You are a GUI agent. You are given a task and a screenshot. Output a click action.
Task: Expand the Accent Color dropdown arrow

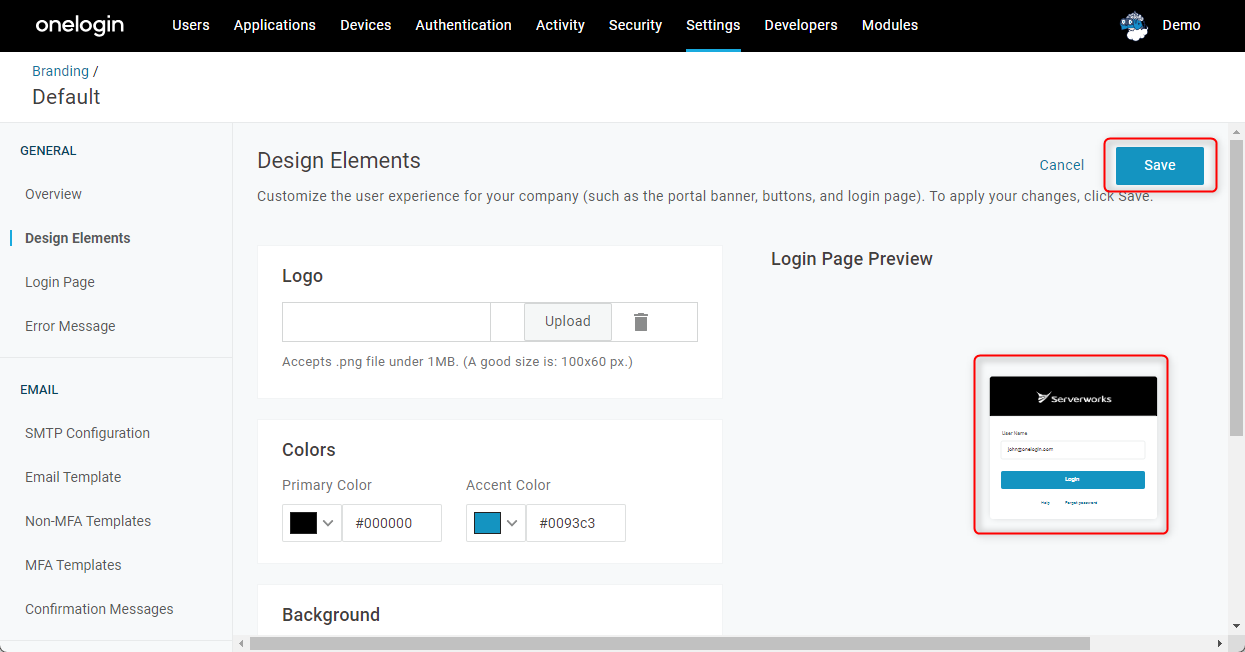click(512, 523)
